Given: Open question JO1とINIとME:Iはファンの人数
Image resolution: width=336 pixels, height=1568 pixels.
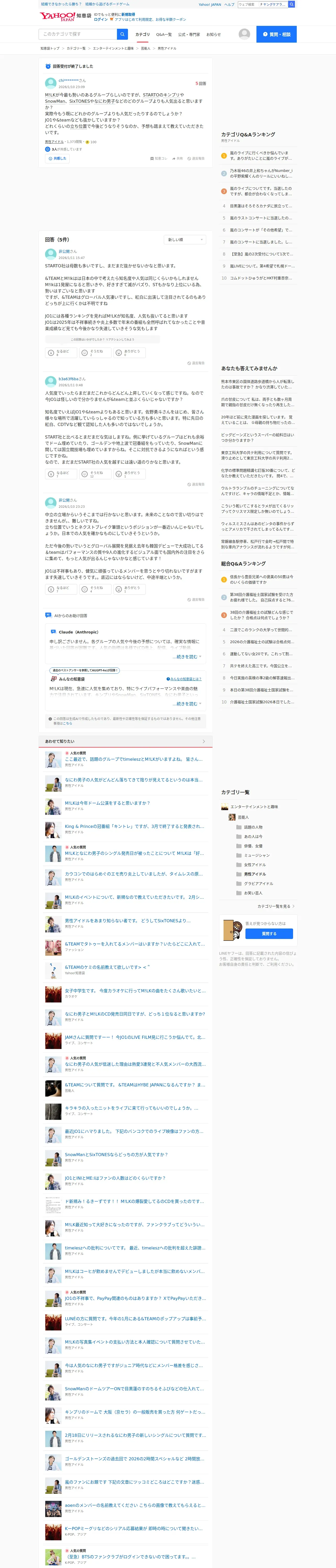Looking at the screenshot, I should coord(115,1177).
